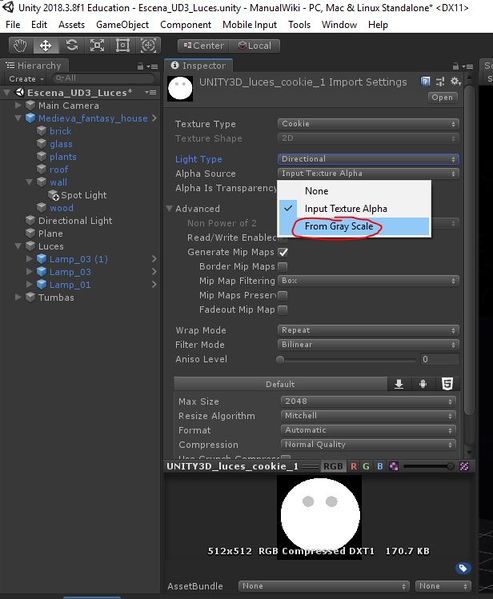Click the asset label tag icon
This screenshot has width=493, height=599.
click(x=463, y=568)
